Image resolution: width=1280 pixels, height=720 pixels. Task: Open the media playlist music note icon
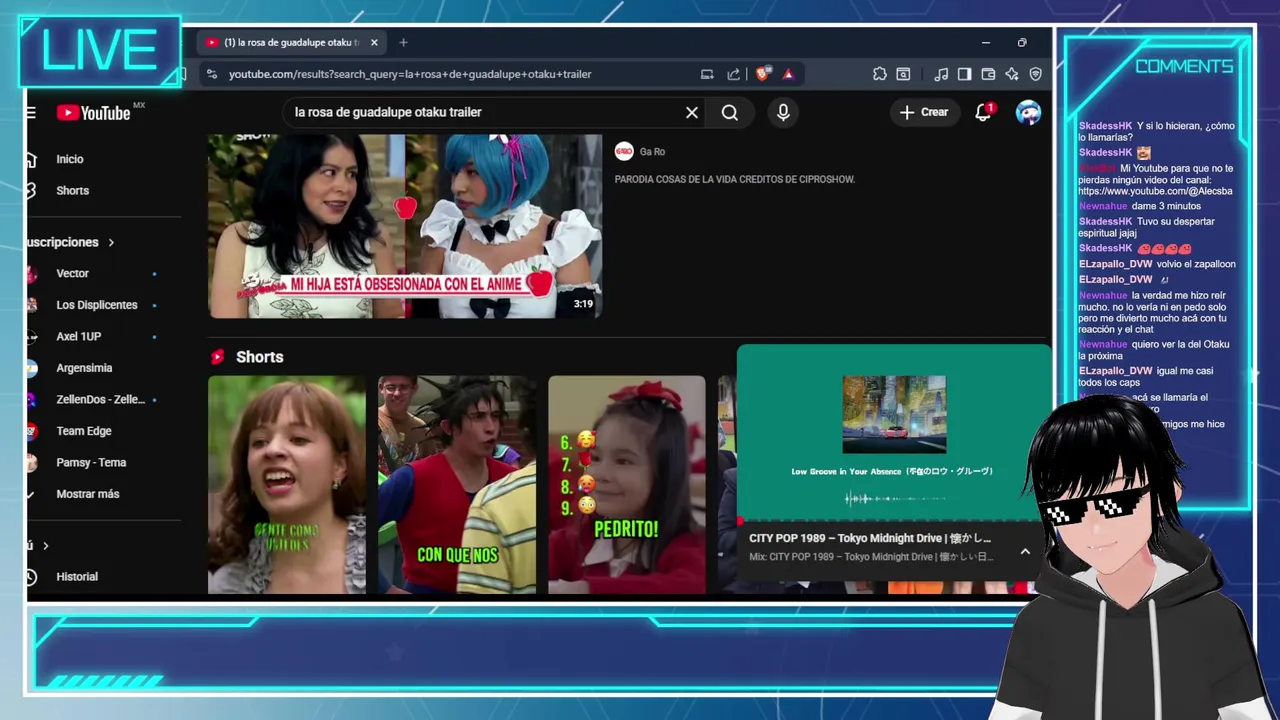tap(941, 74)
